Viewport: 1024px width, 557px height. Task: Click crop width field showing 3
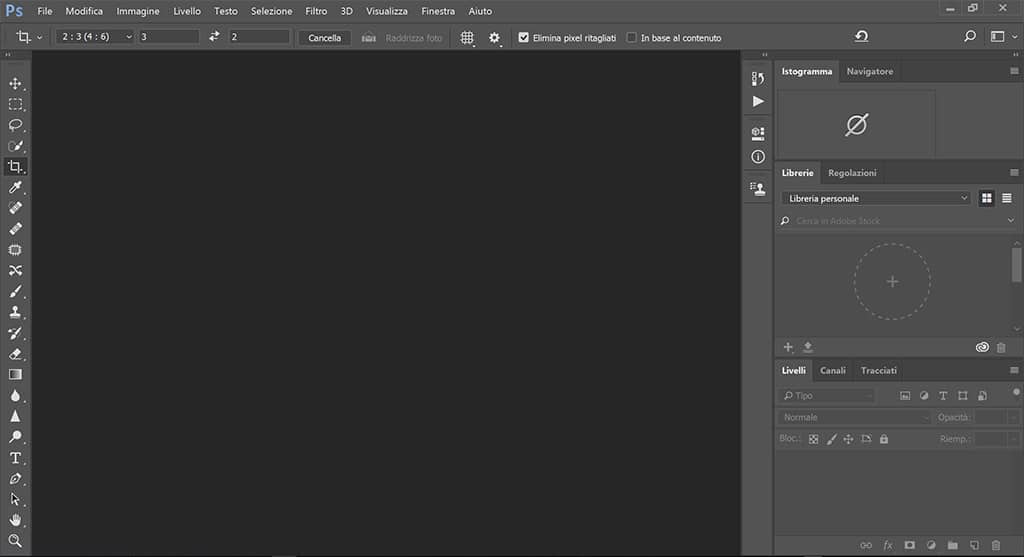point(168,37)
